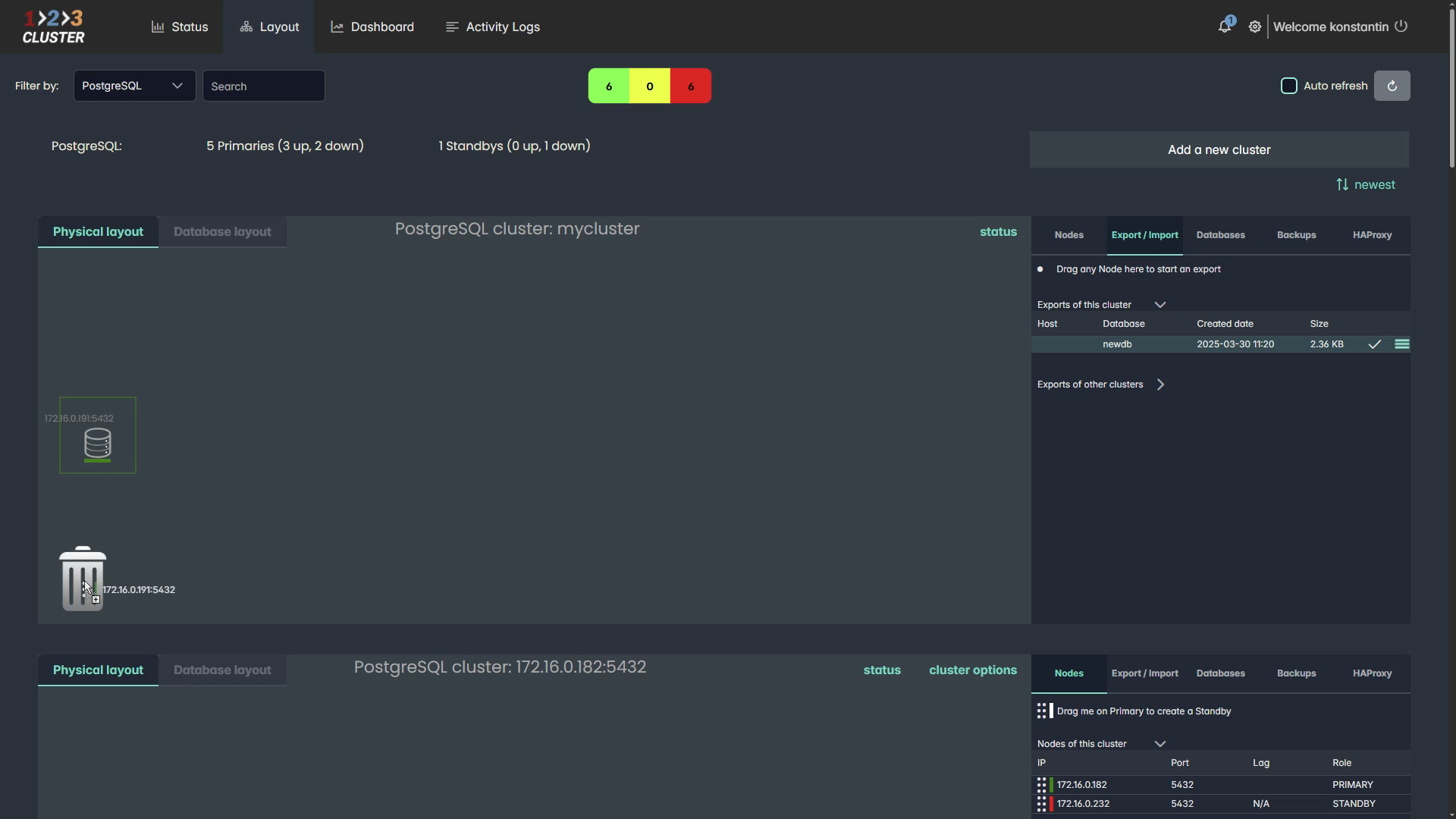The width and height of the screenshot is (1456, 819).
Task: Open the PostgreSQL filter dropdown
Action: (134, 86)
